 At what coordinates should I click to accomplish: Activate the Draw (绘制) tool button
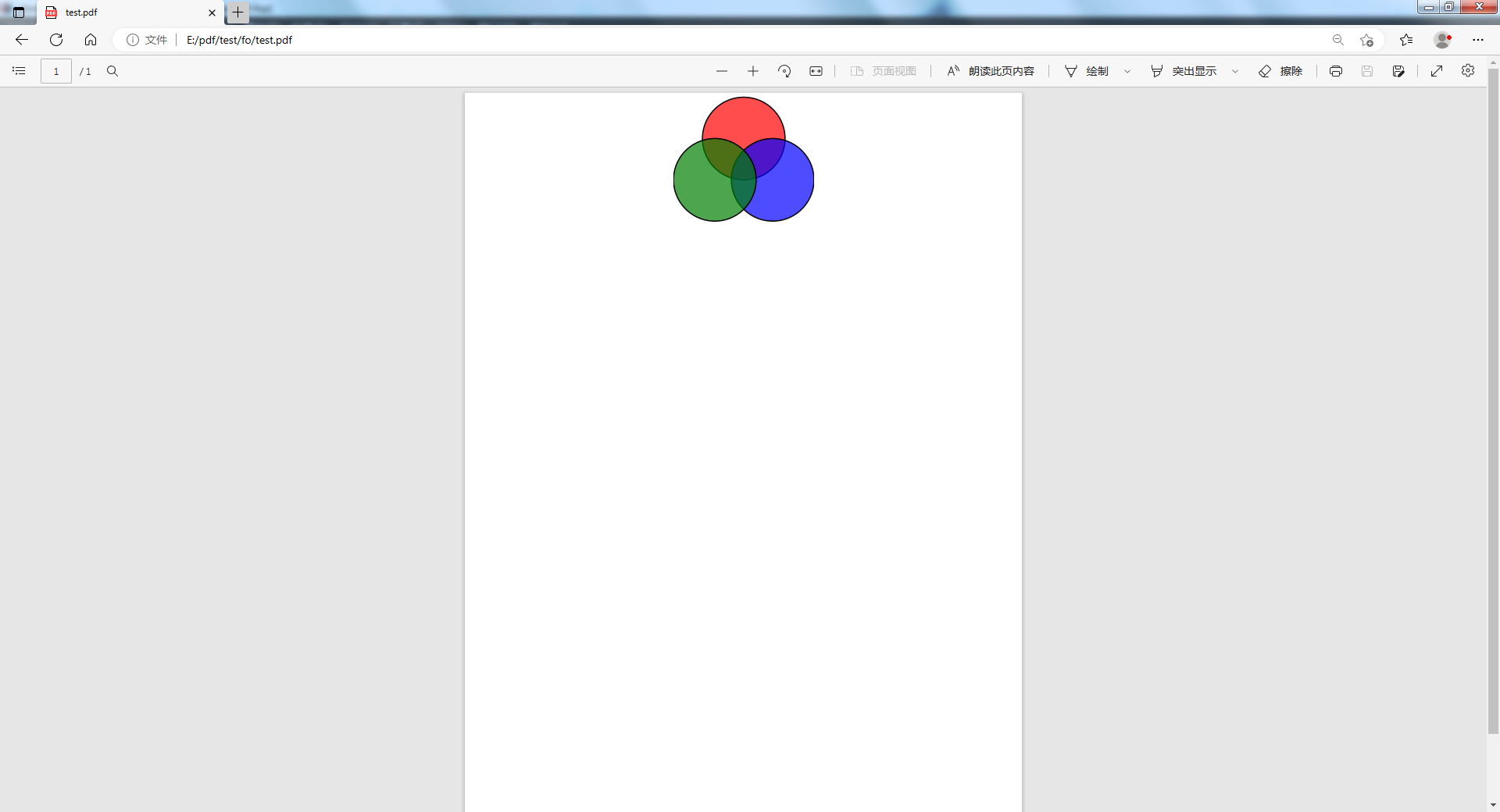pyautogui.click(x=1087, y=71)
